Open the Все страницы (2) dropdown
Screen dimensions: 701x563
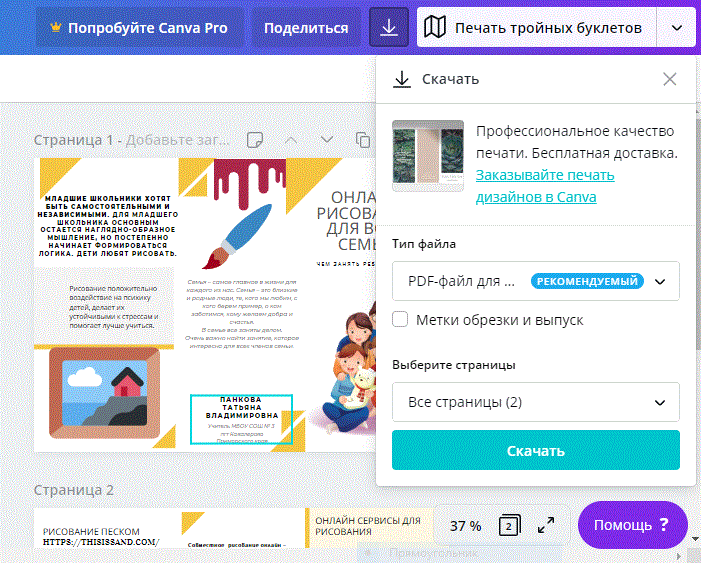[536, 402]
